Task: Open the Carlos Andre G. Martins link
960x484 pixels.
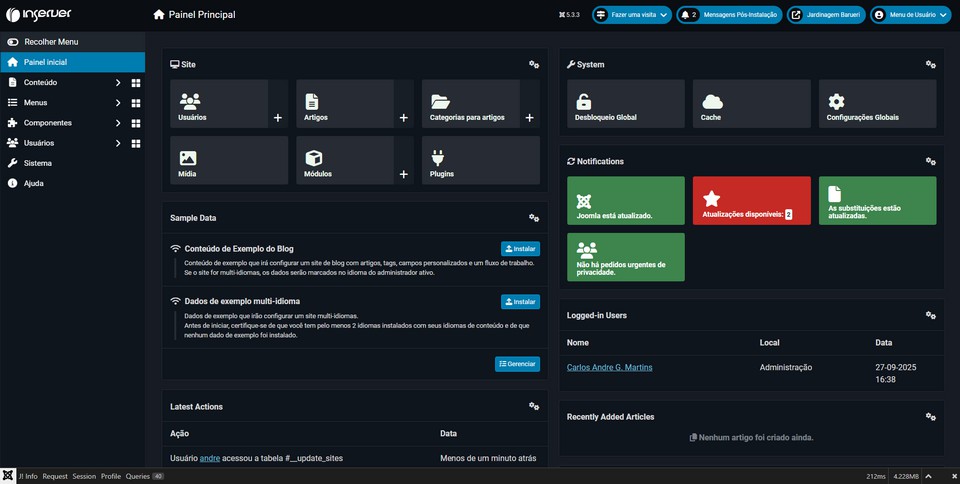Action: pos(609,367)
